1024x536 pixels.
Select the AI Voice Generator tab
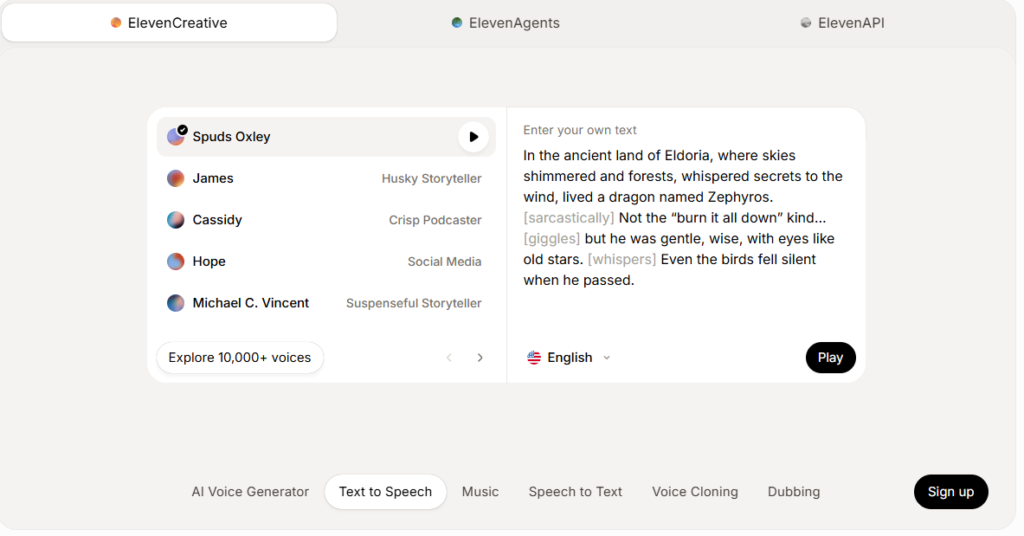(250, 492)
